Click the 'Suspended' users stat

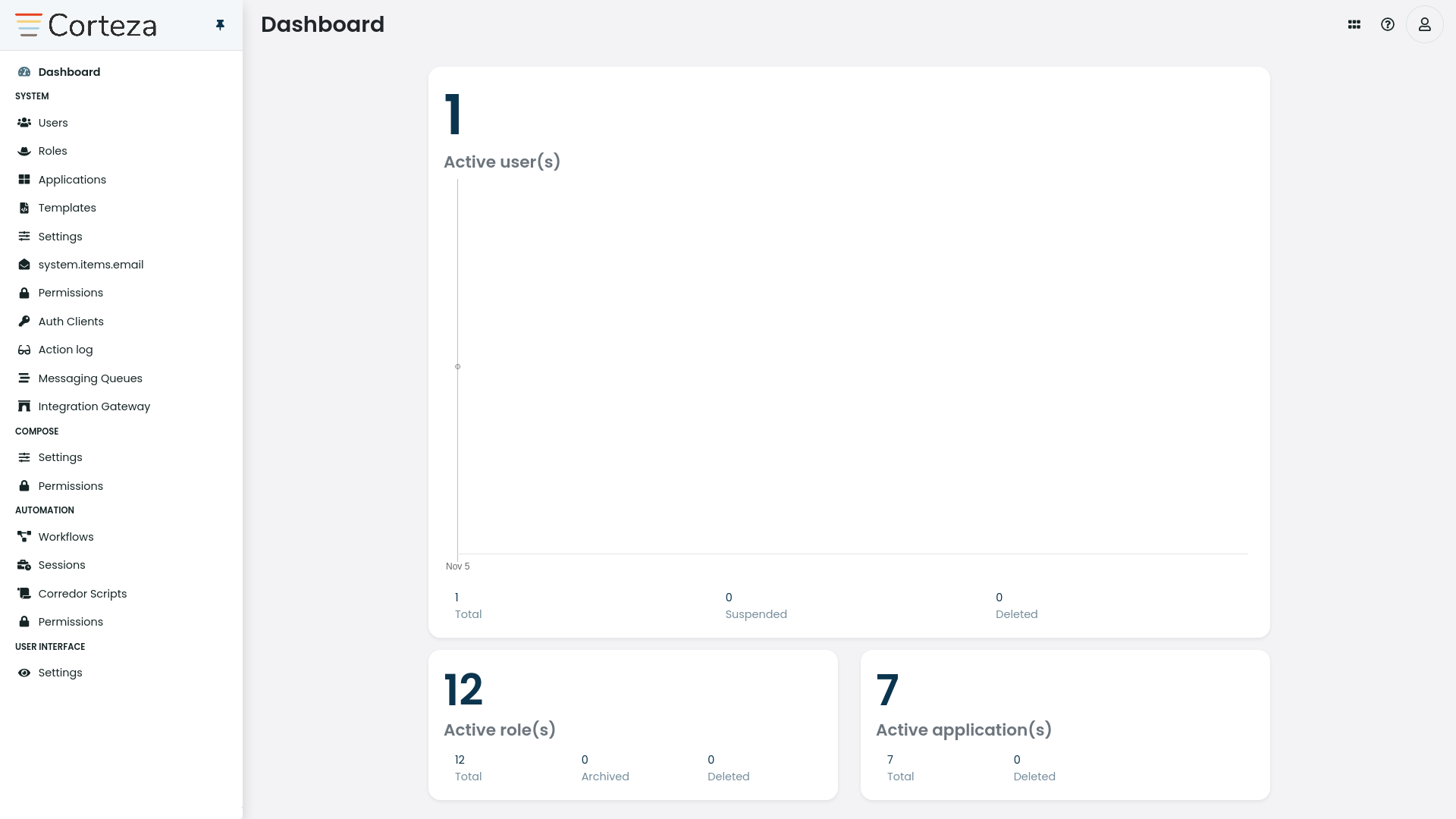click(756, 606)
